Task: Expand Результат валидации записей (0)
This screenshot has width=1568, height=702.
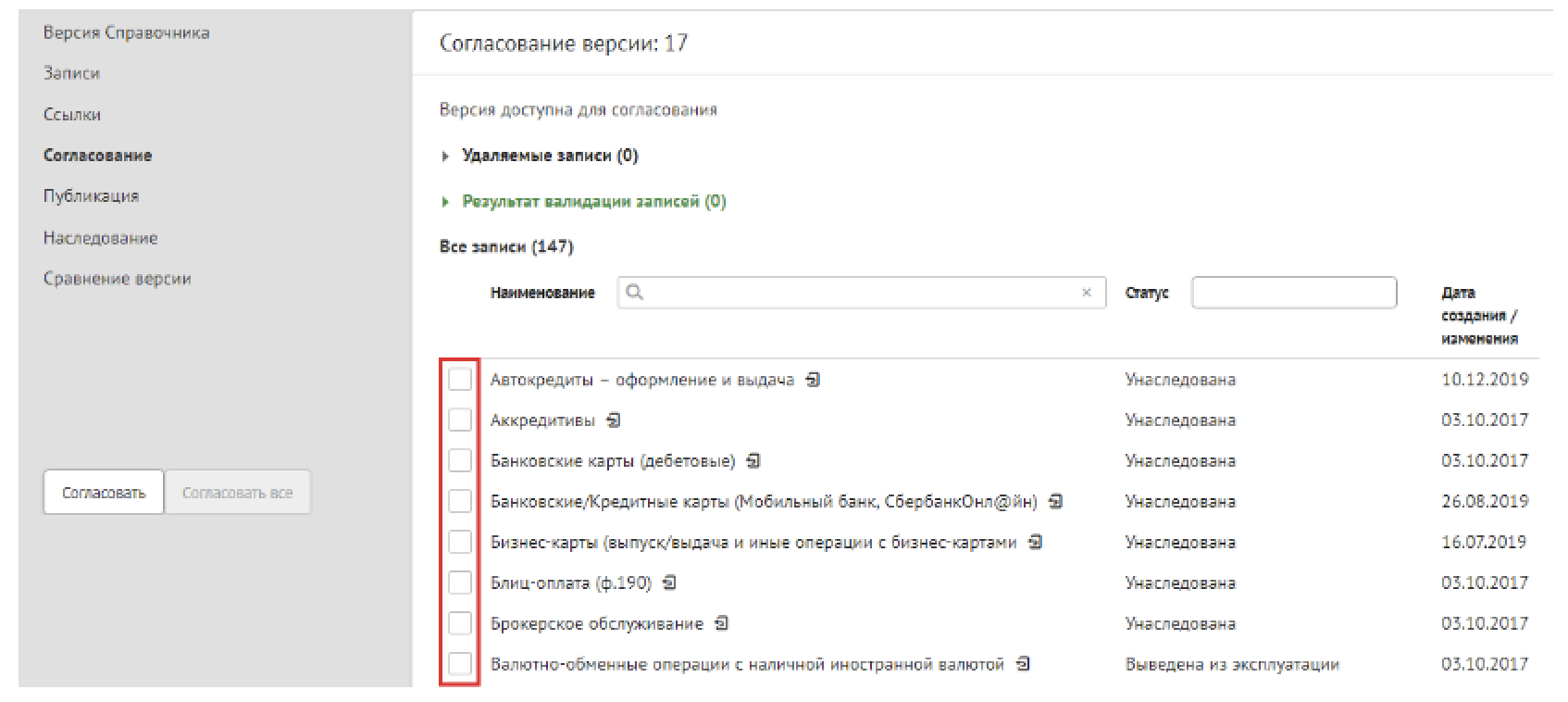Action: [592, 201]
